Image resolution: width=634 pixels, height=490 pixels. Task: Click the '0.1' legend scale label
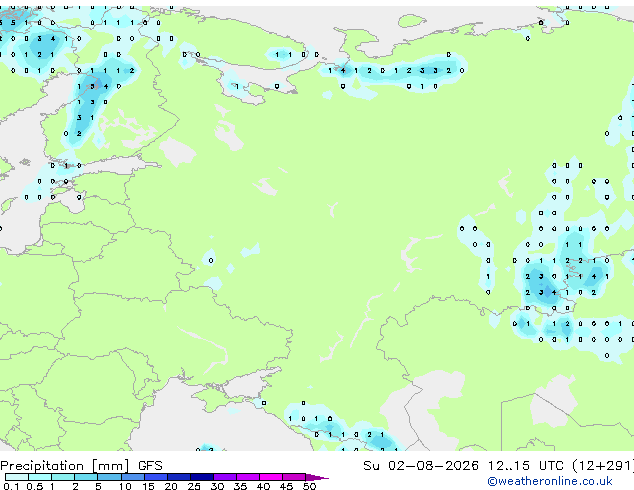tap(11, 486)
